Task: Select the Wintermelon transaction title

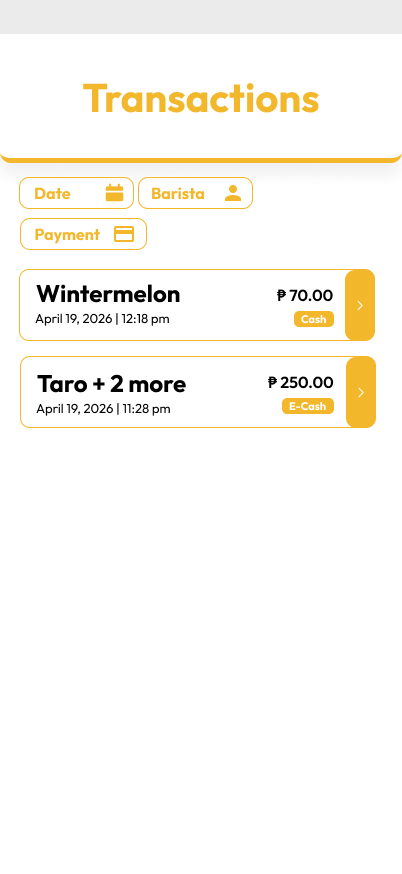Action: click(108, 294)
